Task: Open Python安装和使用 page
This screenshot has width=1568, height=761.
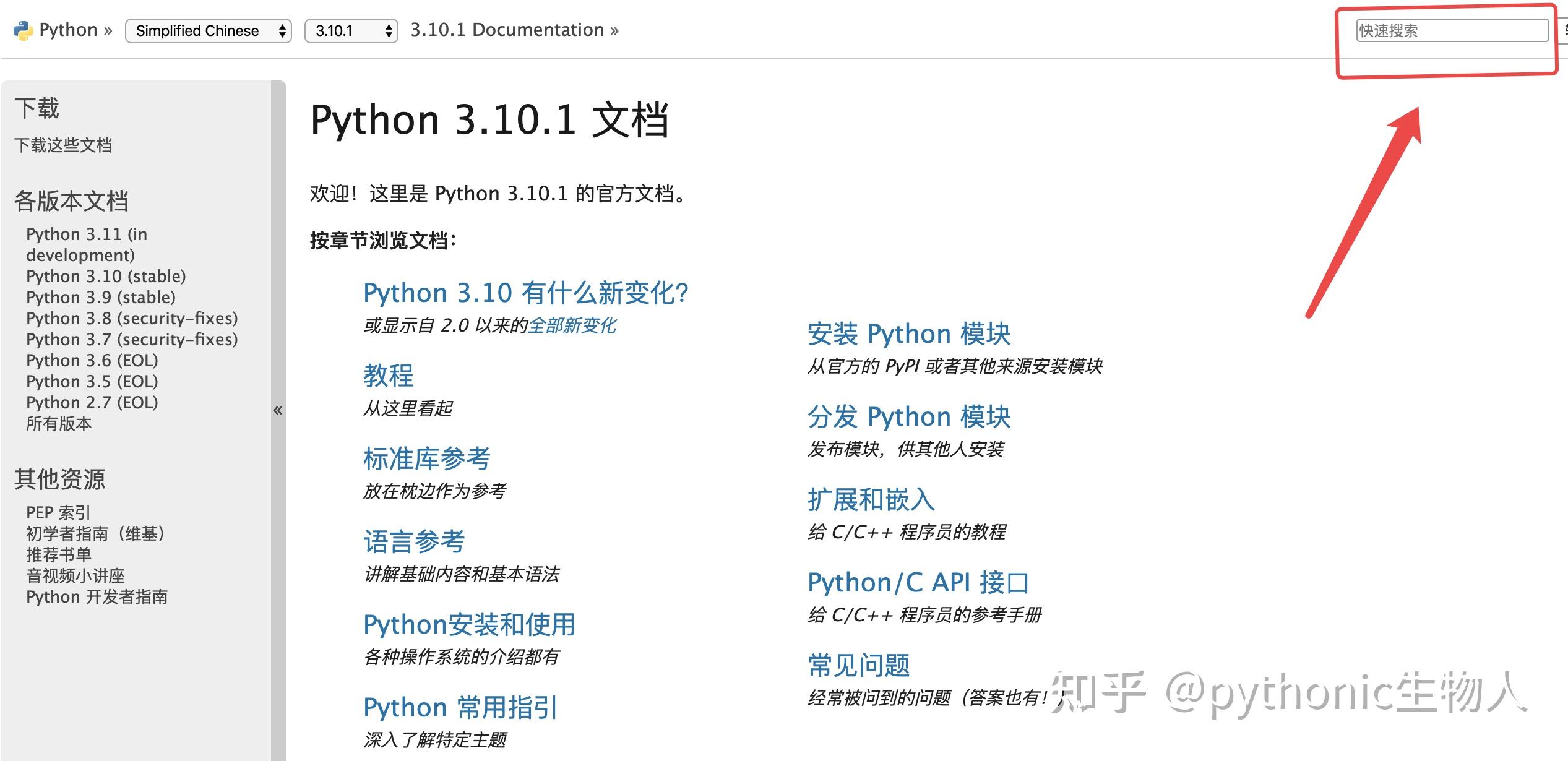Action: pos(468,624)
